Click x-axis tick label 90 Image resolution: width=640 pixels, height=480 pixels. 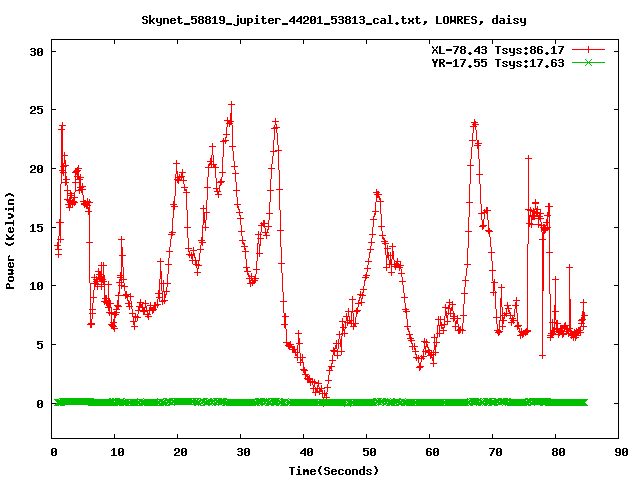[621, 452]
